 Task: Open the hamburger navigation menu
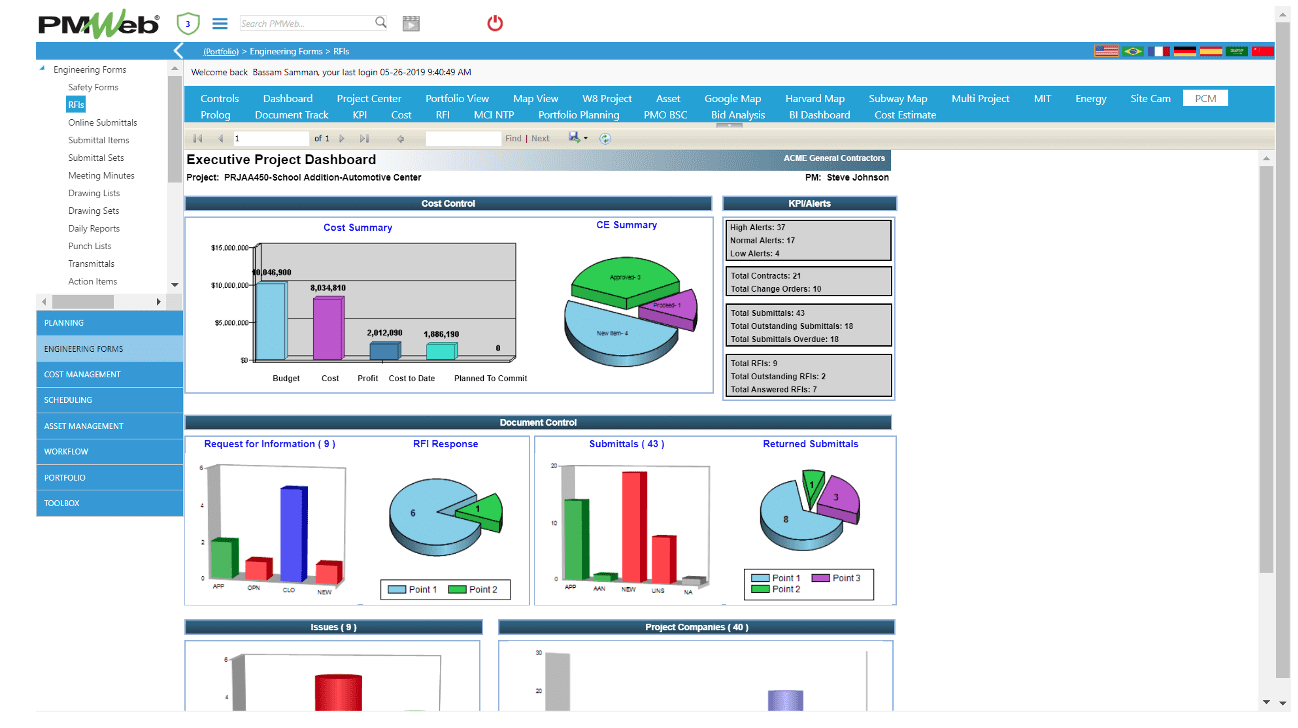pyautogui.click(x=220, y=22)
